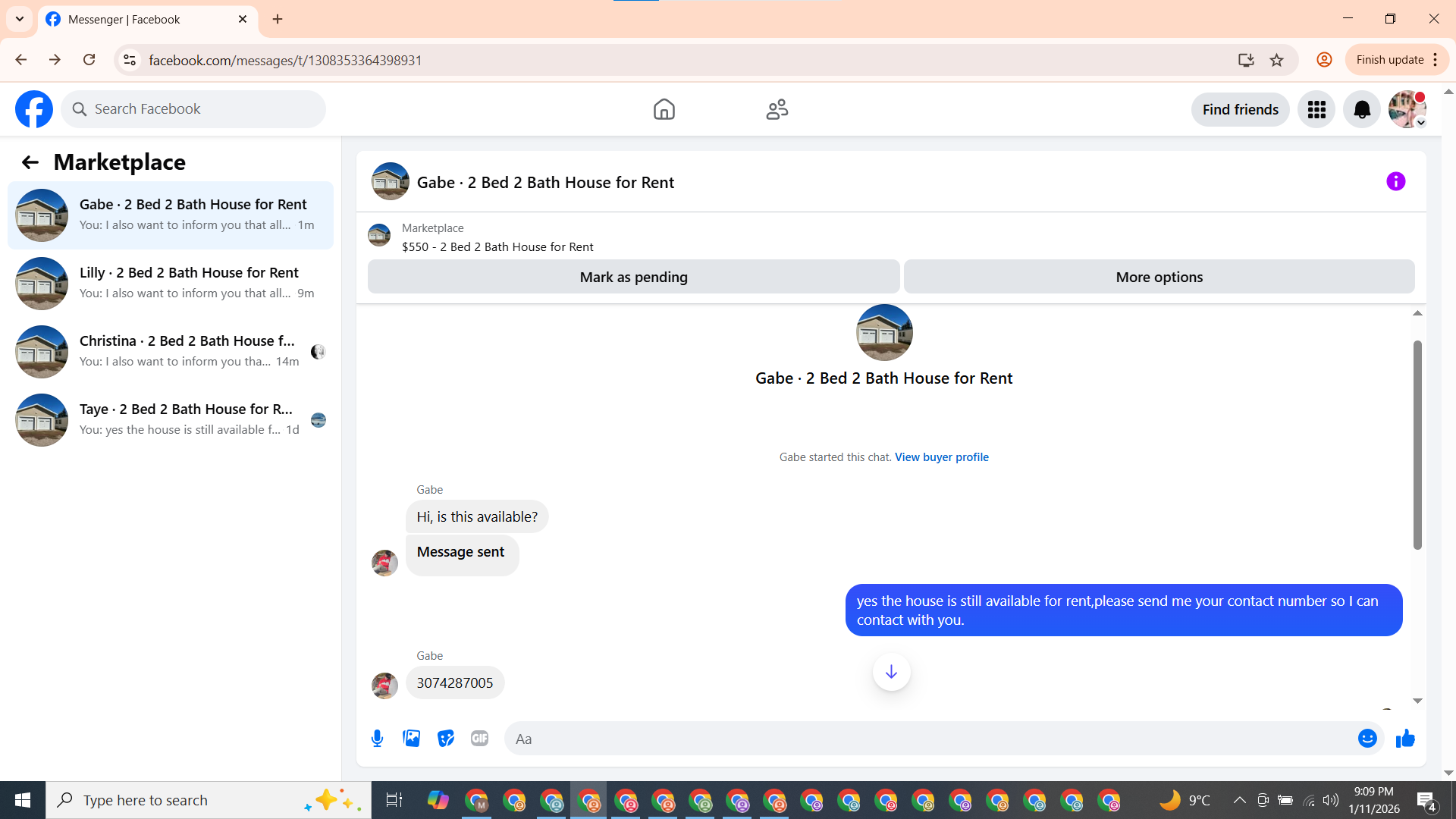
Task: Go back in browser history
Action: 21,60
